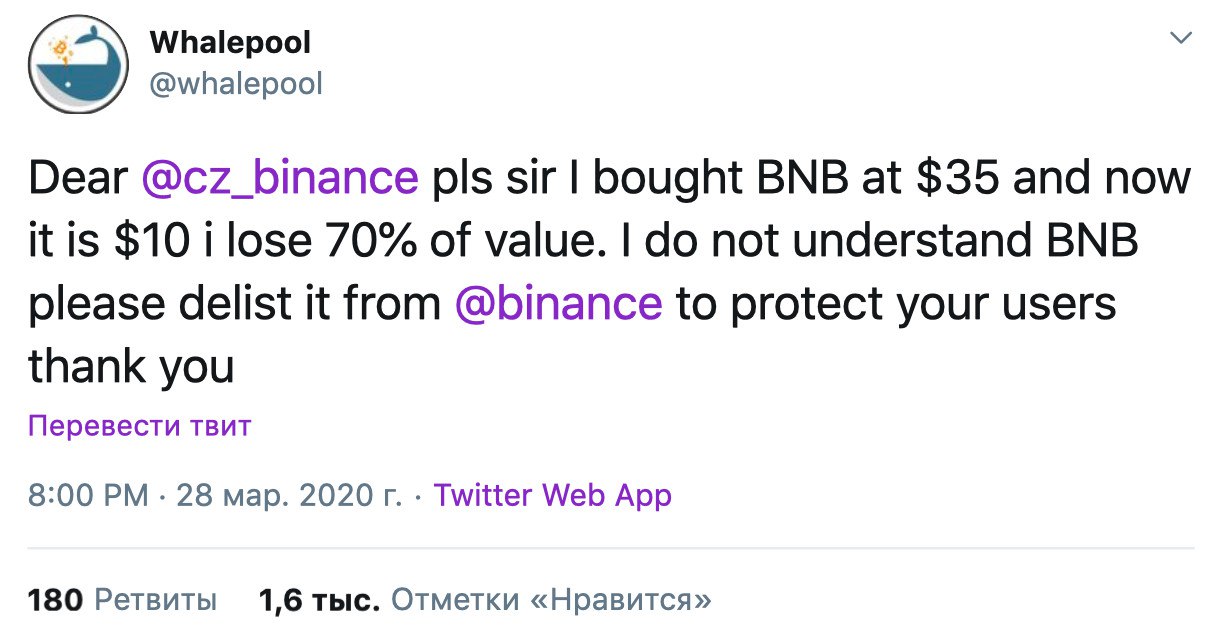Click "thank you" ending the tweet
Screen dimensions: 1218x638
[131, 366]
